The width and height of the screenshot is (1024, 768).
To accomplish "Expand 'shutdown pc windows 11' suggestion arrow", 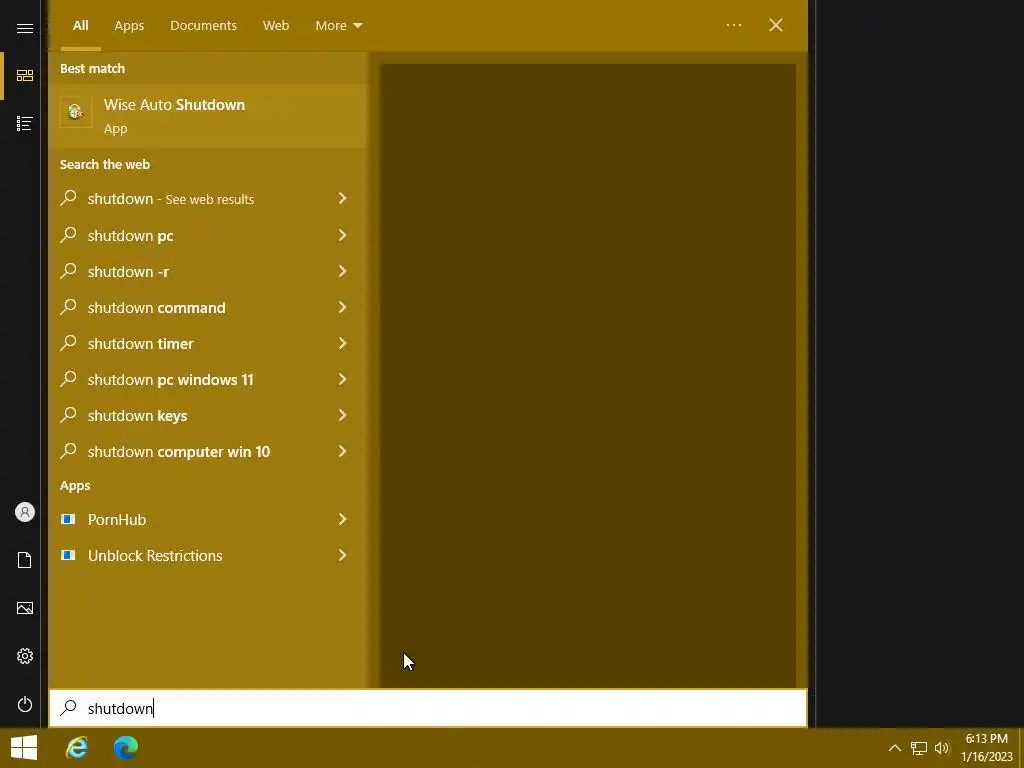I will [342, 379].
